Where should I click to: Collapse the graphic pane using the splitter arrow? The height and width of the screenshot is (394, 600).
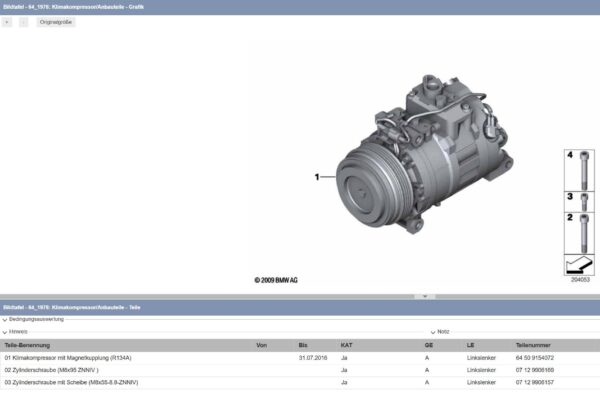click(x=425, y=296)
